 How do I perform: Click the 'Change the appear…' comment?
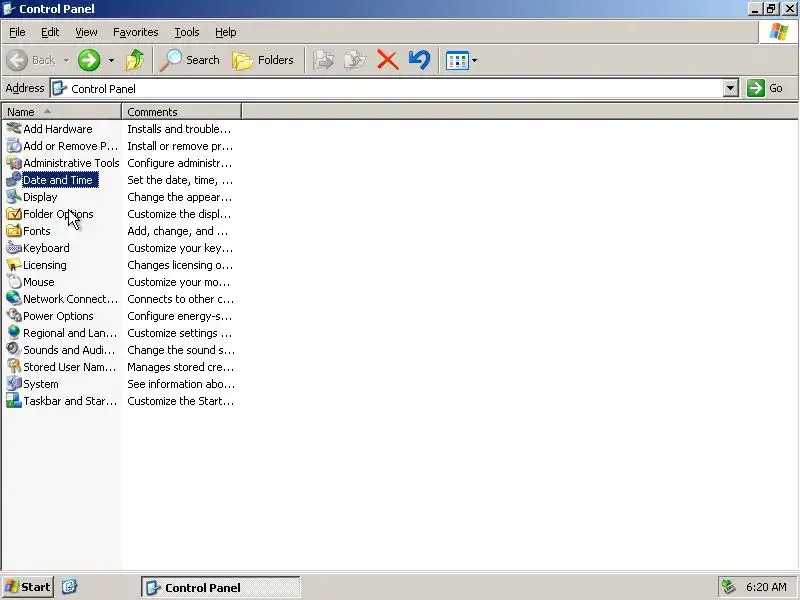(180, 197)
